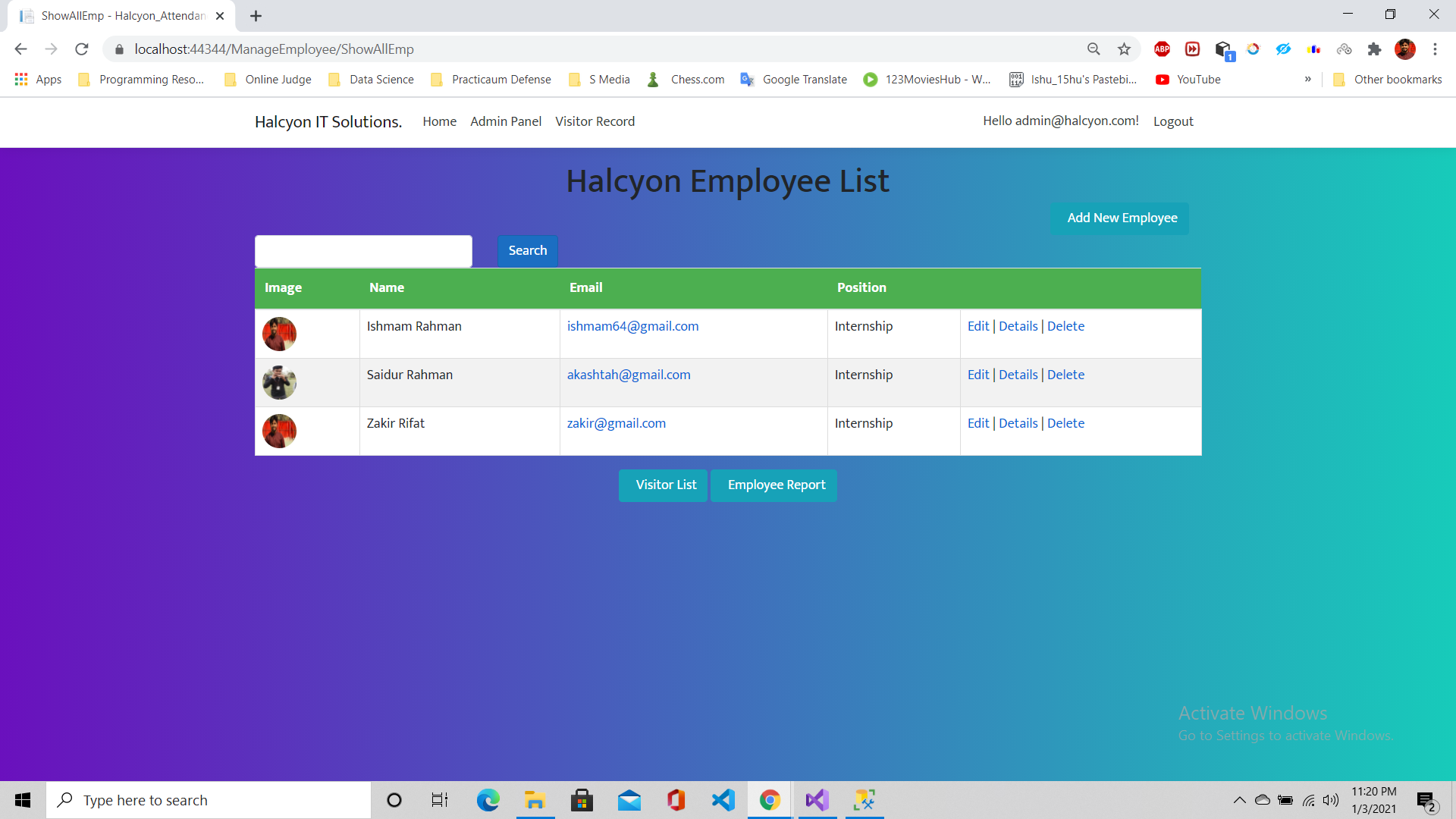
Task: Show hidden system tray icons
Action: tap(1239, 800)
